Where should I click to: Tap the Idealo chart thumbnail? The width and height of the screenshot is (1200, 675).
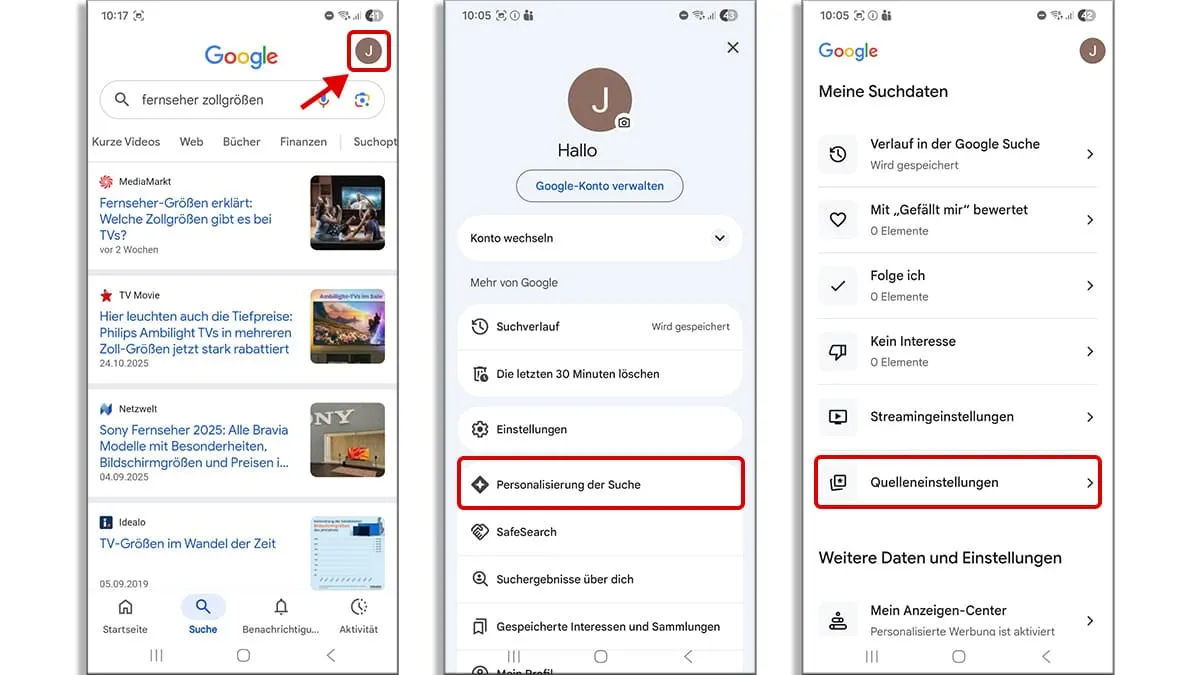[347, 553]
